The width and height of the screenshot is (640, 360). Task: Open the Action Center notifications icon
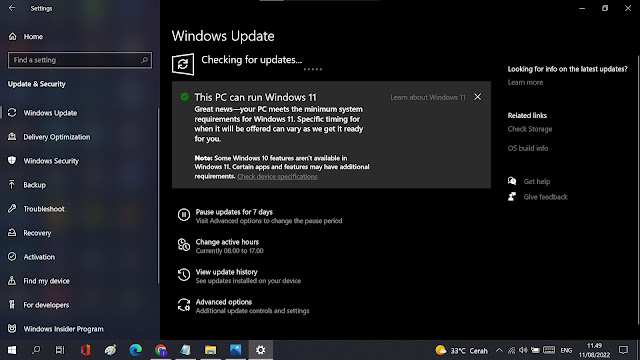623,350
